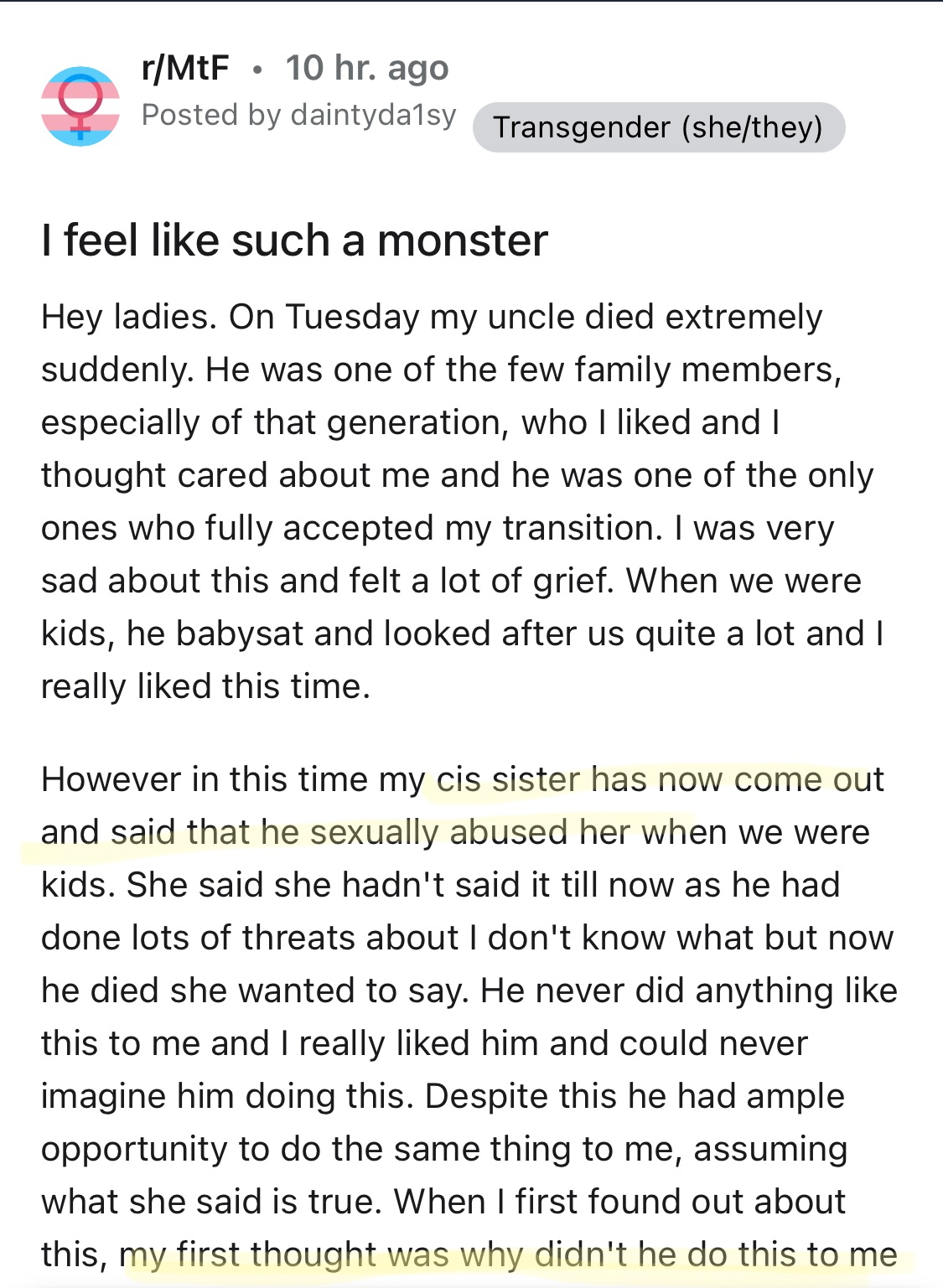Select the "Transgender (she/they)" flair tag
This screenshot has height=1288, width=943.
point(658,127)
